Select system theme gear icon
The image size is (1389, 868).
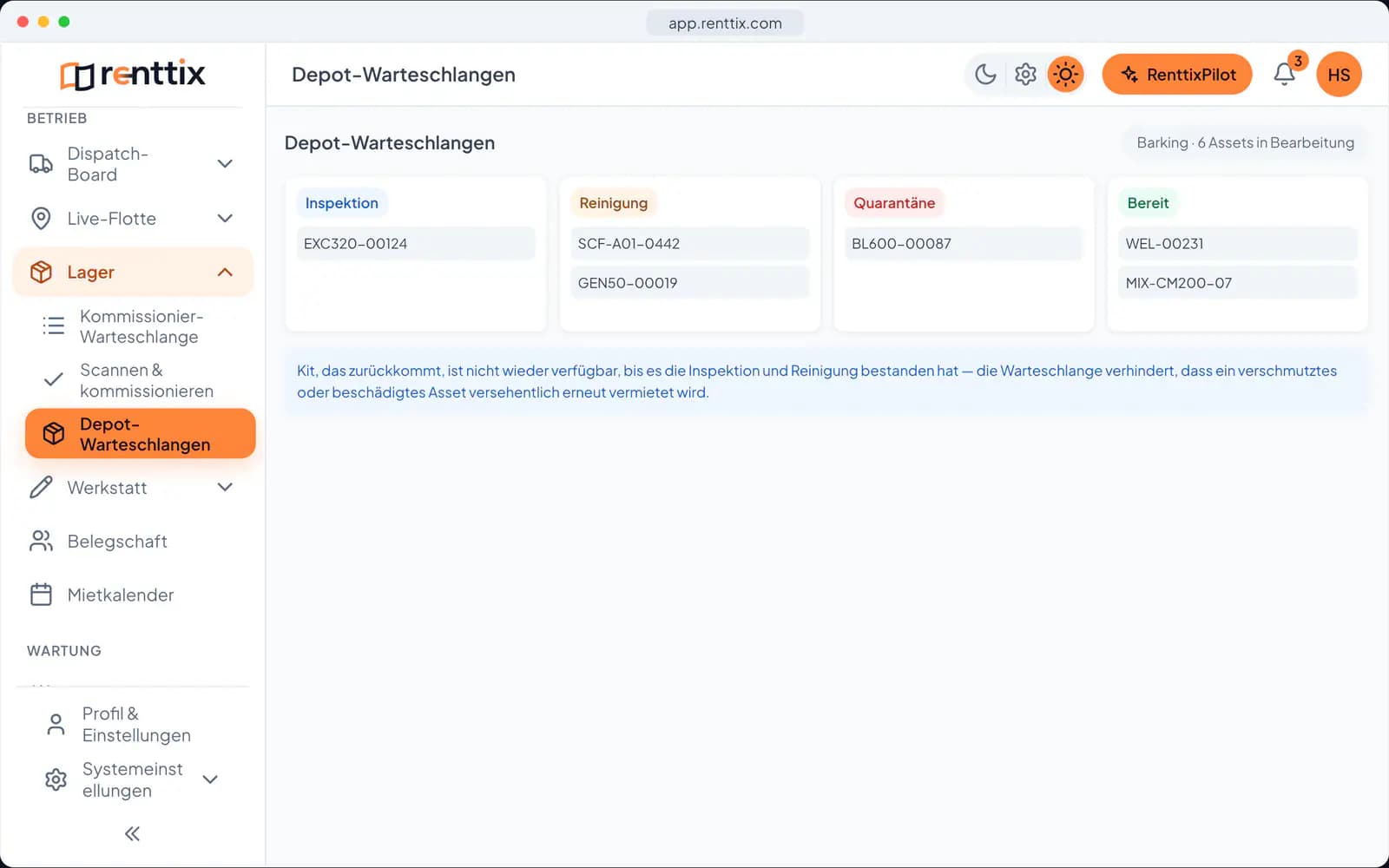1025,75
